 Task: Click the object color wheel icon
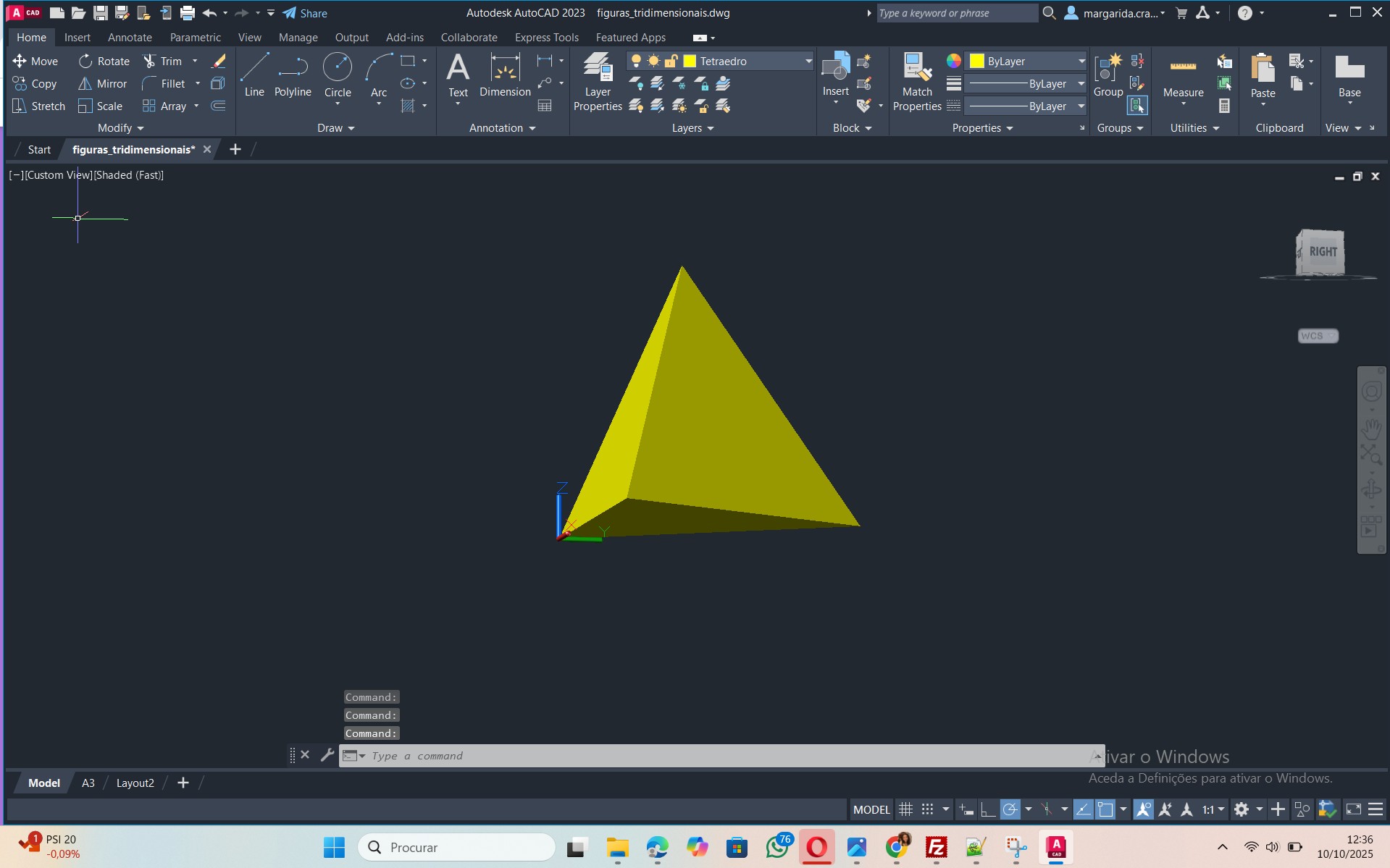pyautogui.click(x=954, y=61)
